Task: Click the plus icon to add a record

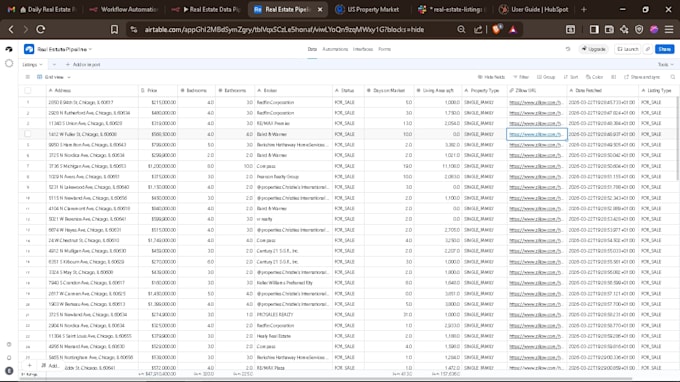Action: [29, 366]
